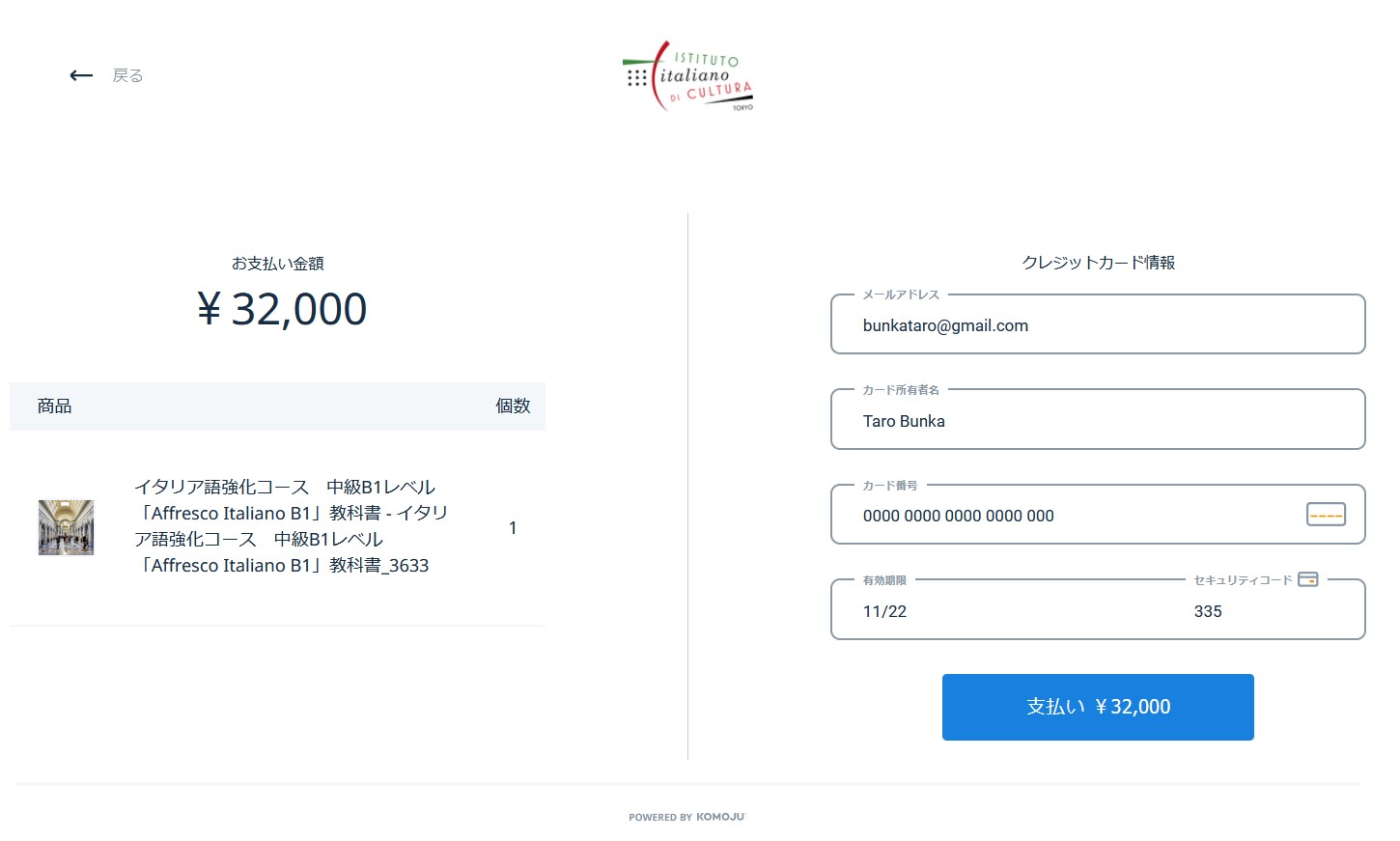The image size is (1400, 841).
Task: Open the product thumbnail image
Action: point(66,527)
